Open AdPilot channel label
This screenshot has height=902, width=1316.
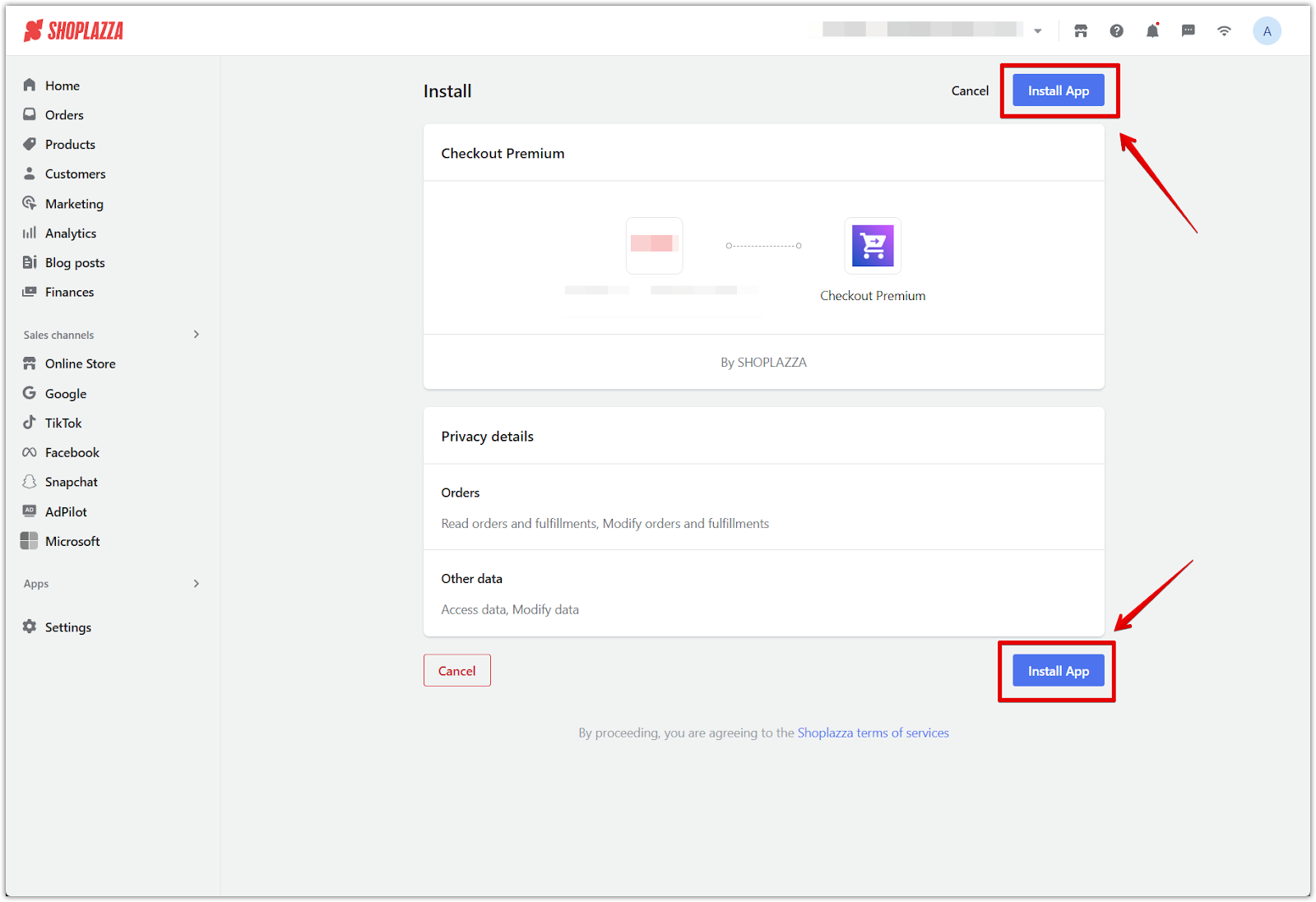pos(66,511)
